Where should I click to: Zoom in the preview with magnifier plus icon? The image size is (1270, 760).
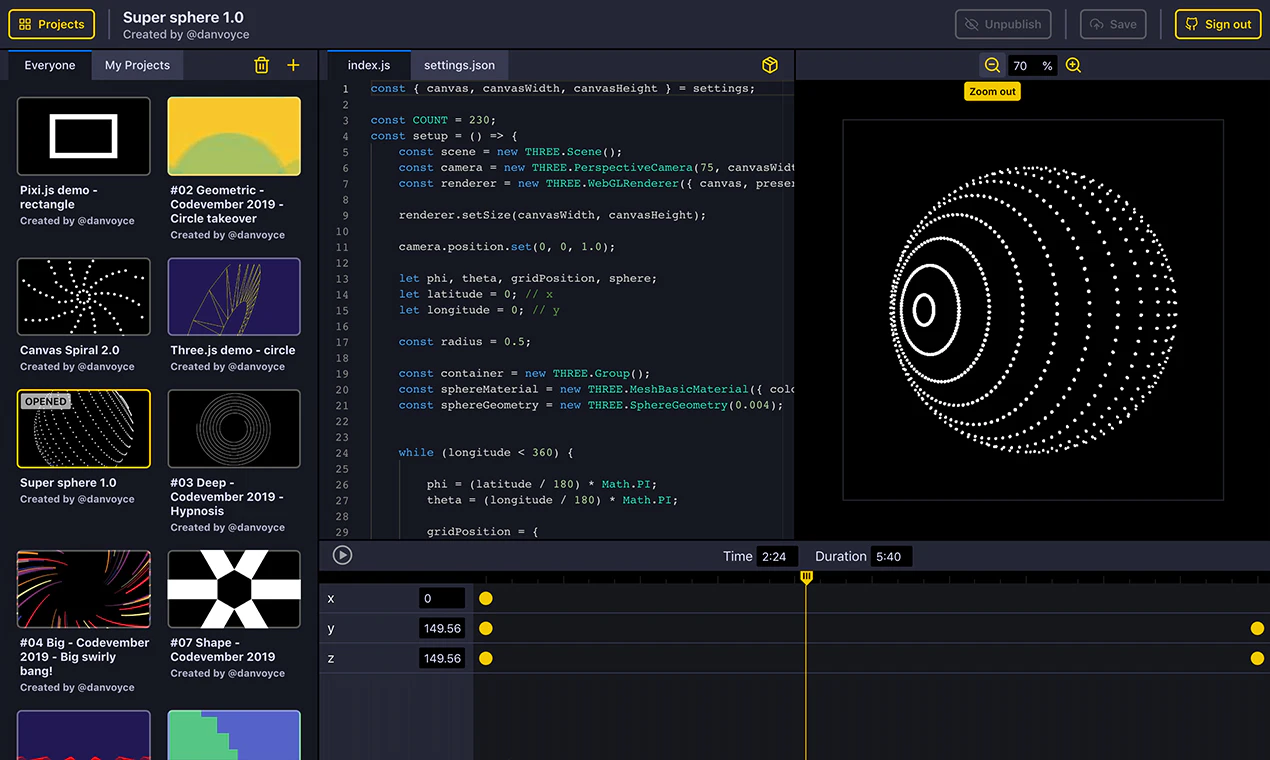1073,64
